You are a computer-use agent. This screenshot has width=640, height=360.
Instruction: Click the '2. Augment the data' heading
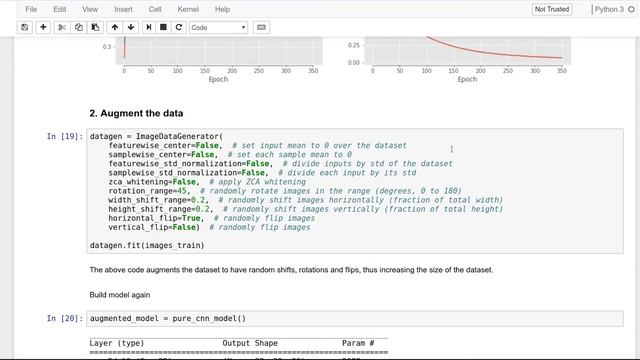(x=136, y=113)
